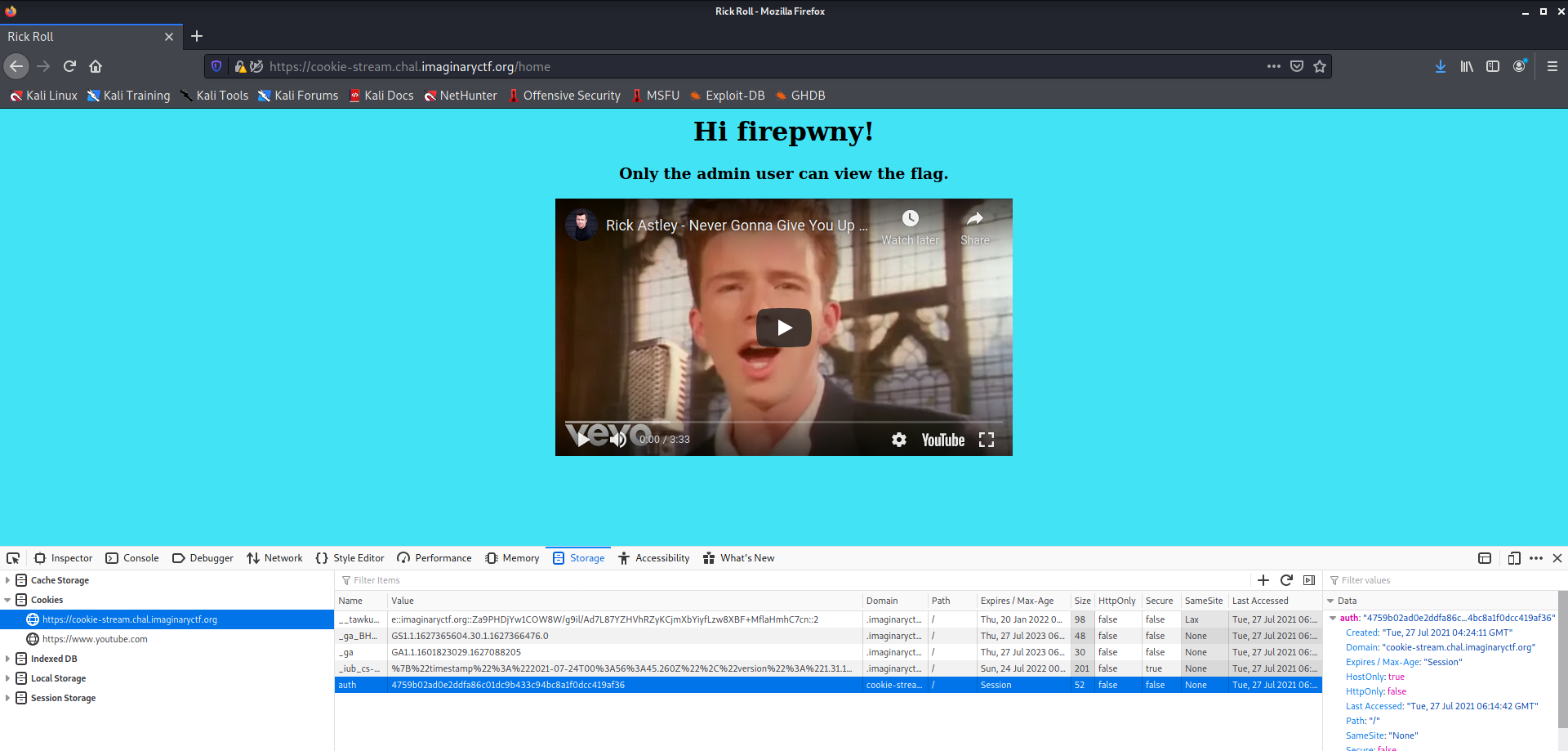Expand Session Storage tree node
The height and width of the screenshot is (751, 1568).
coord(8,698)
